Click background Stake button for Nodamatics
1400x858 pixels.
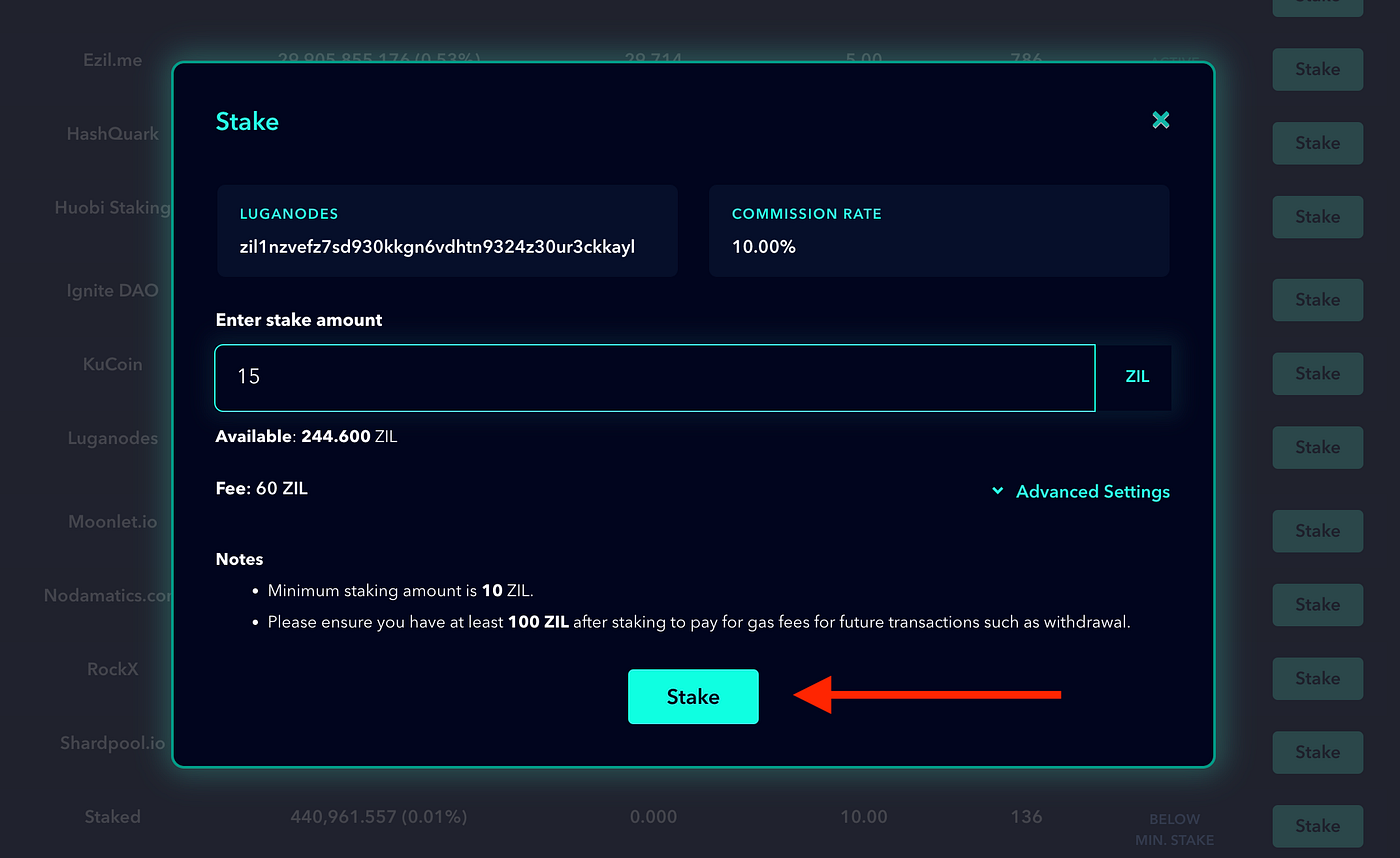pos(1317,605)
